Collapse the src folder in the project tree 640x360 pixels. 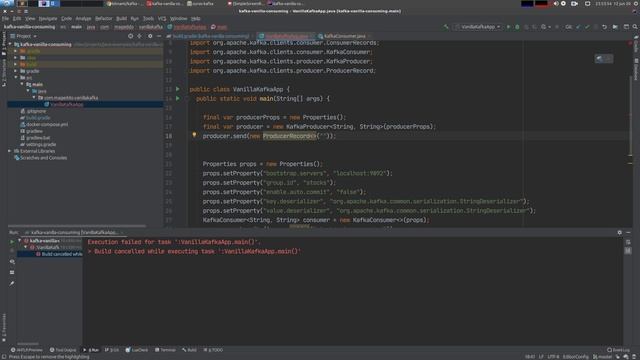(16, 78)
